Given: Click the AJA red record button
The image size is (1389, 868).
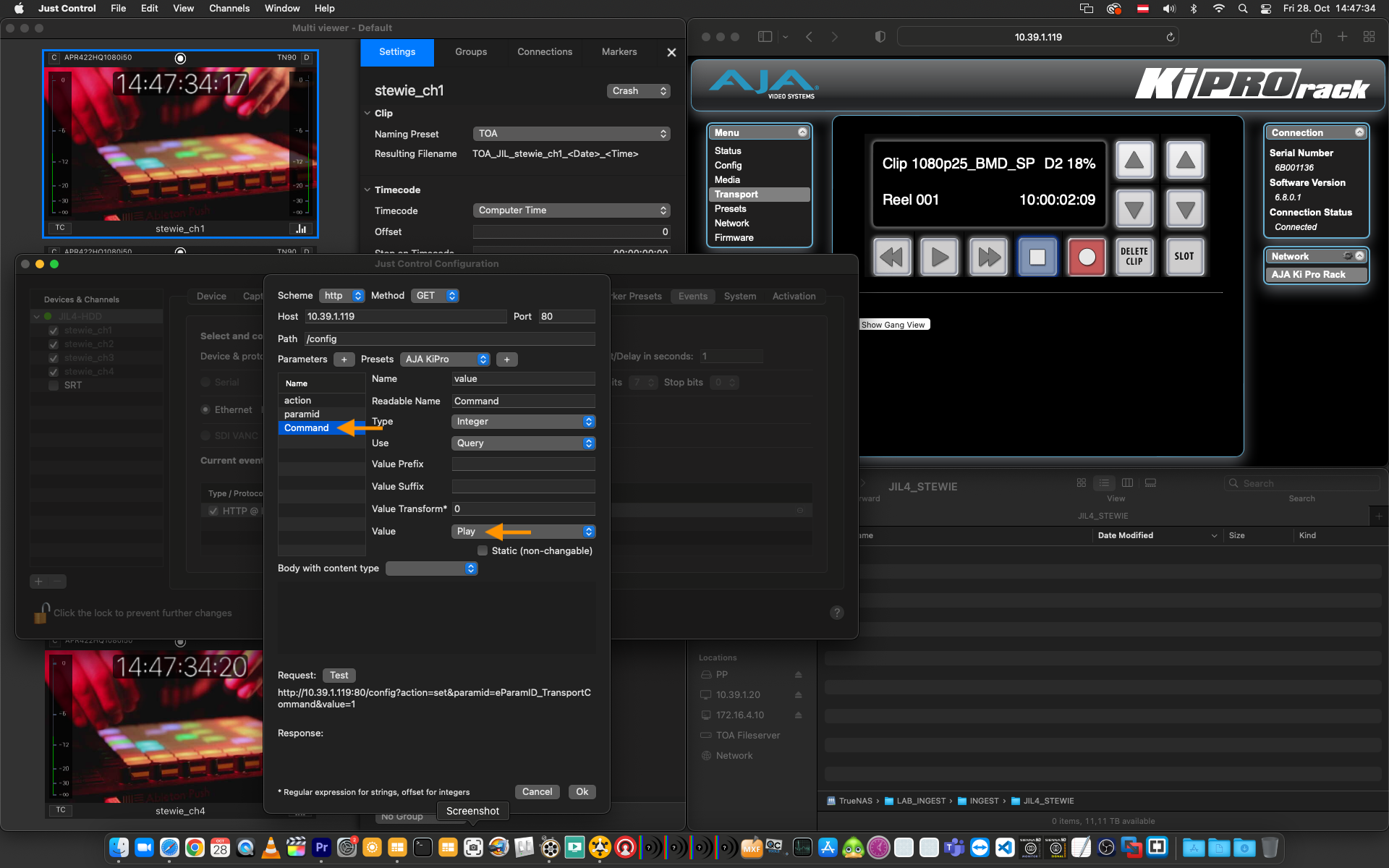Looking at the screenshot, I should click(1087, 257).
